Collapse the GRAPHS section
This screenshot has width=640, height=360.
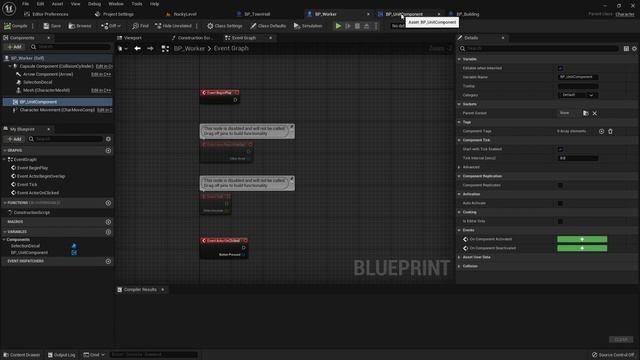(4, 151)
